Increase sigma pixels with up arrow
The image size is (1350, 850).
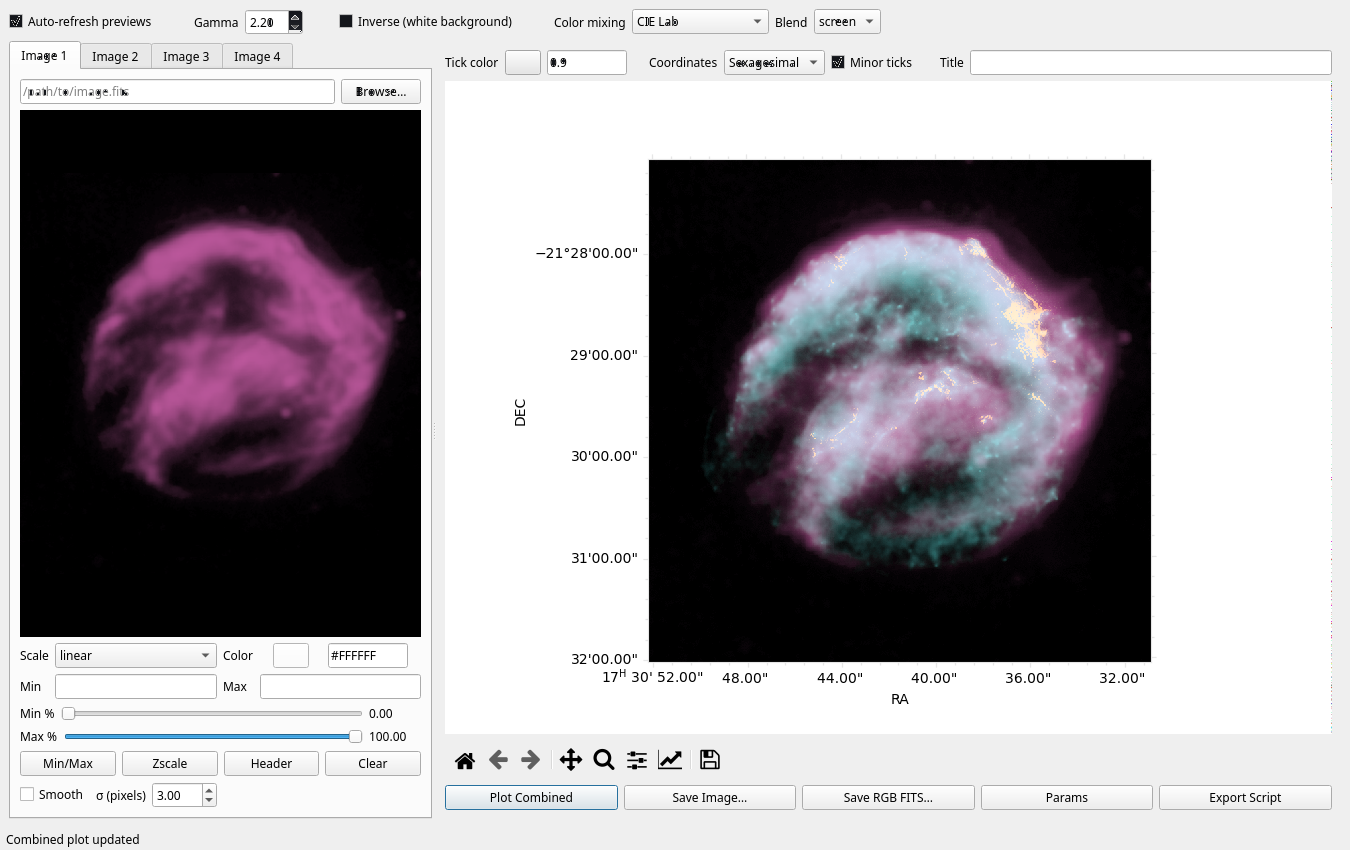click(x=209, y=790)
